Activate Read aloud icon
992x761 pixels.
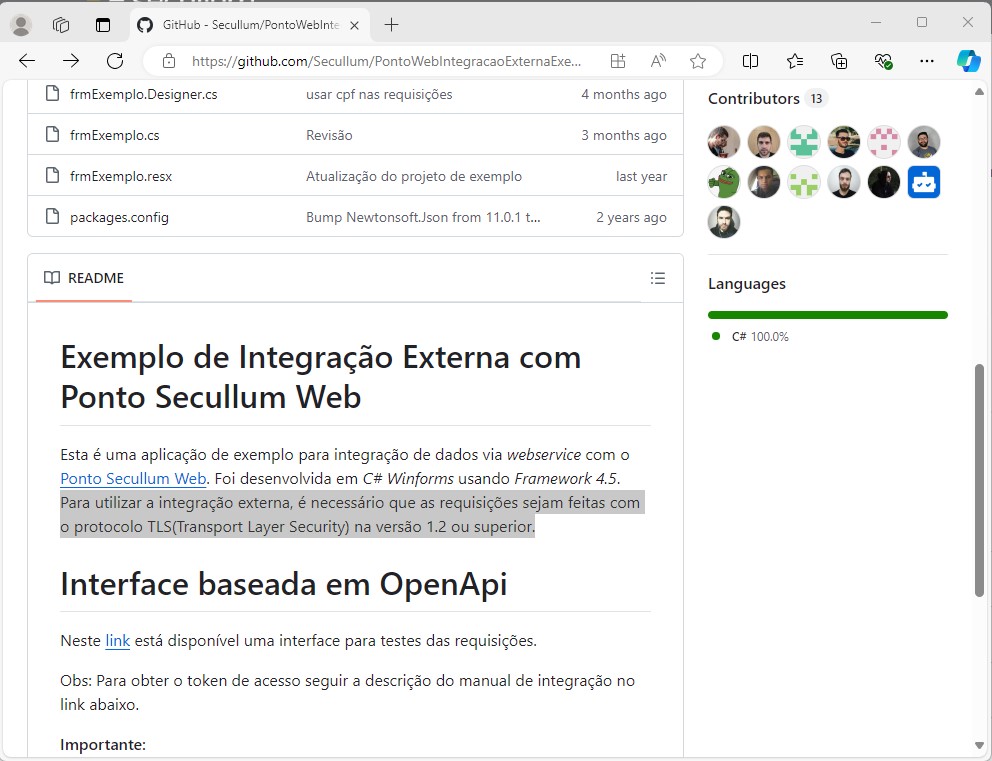[658, 61]
